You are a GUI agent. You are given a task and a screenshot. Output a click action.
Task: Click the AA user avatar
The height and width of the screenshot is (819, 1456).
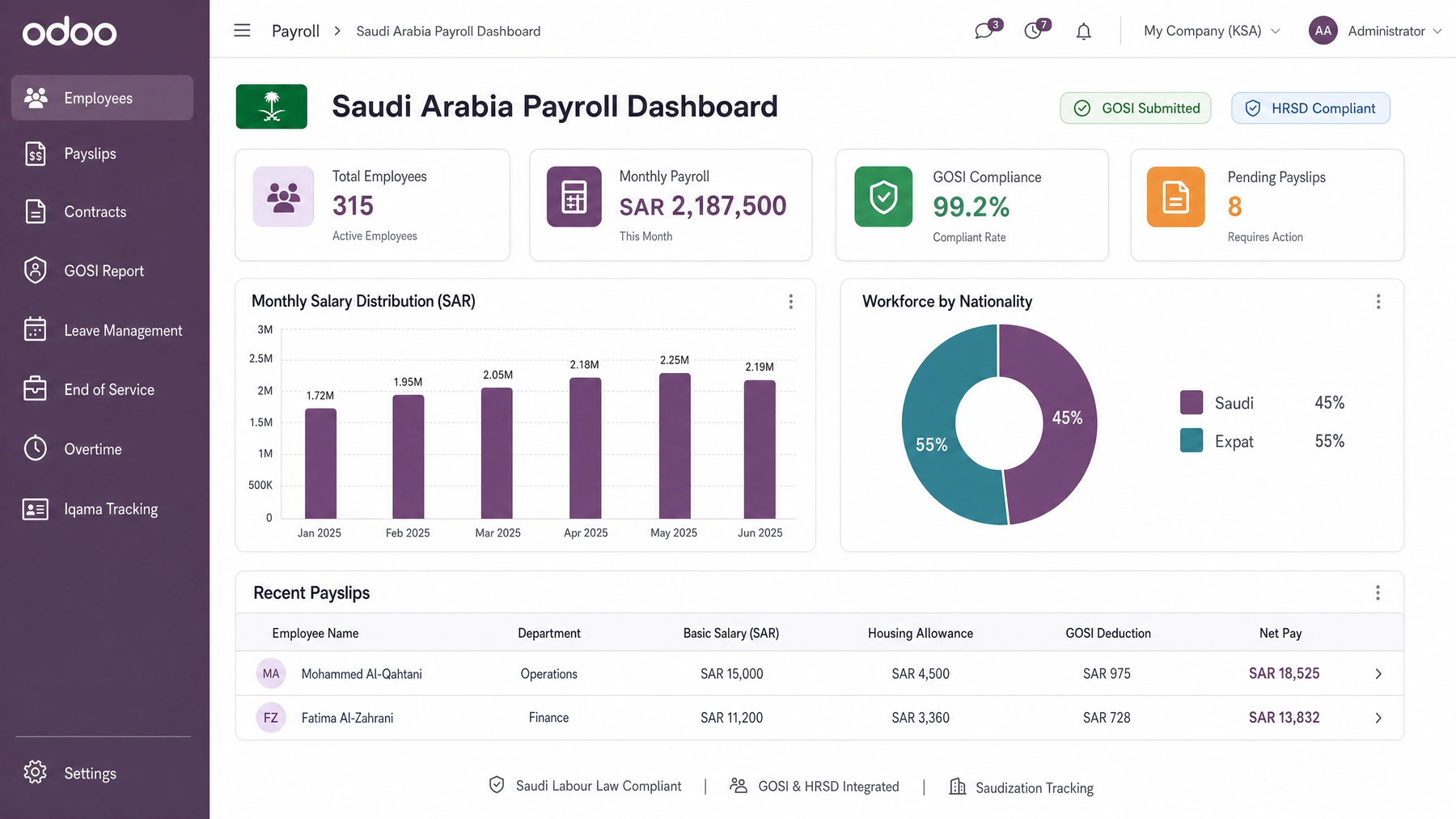(1323, 31)
